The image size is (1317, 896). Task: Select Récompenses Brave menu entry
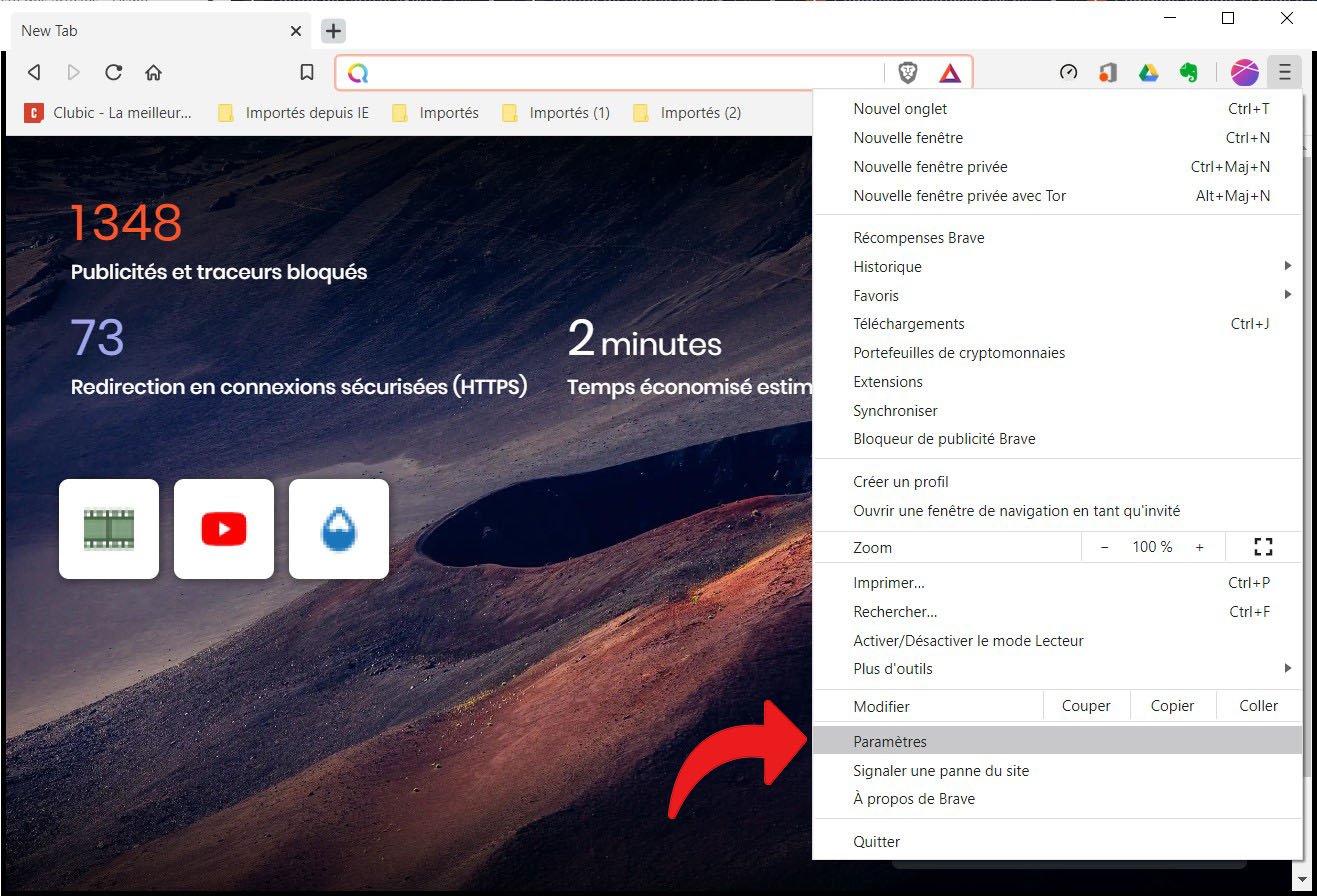pos(1058,238)
